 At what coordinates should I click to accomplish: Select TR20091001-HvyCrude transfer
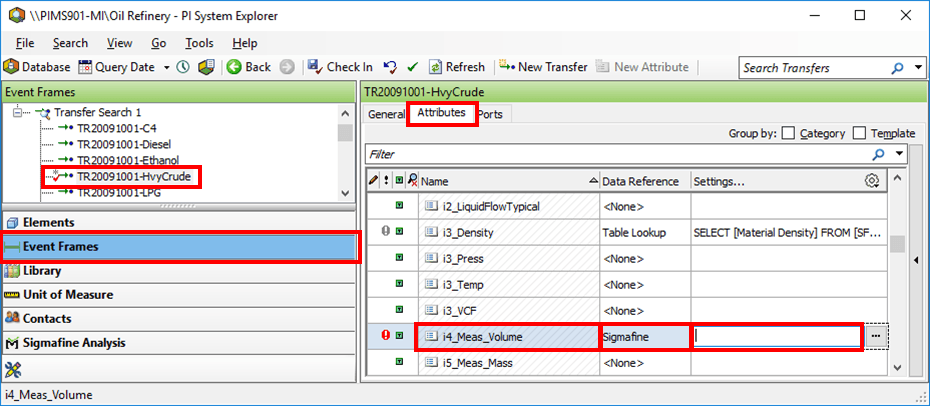[133, 177]
